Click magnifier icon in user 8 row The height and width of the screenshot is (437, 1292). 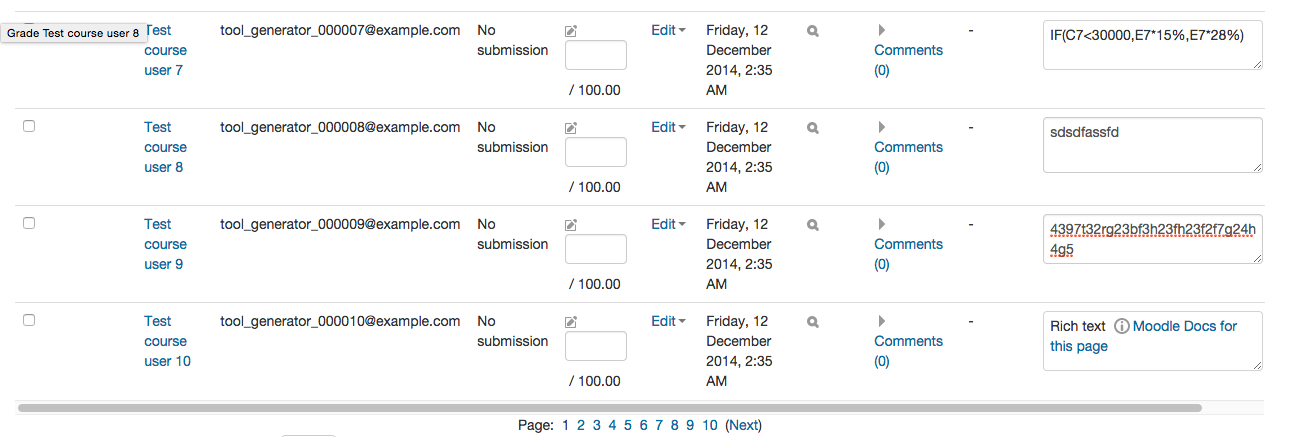(813, 128)
